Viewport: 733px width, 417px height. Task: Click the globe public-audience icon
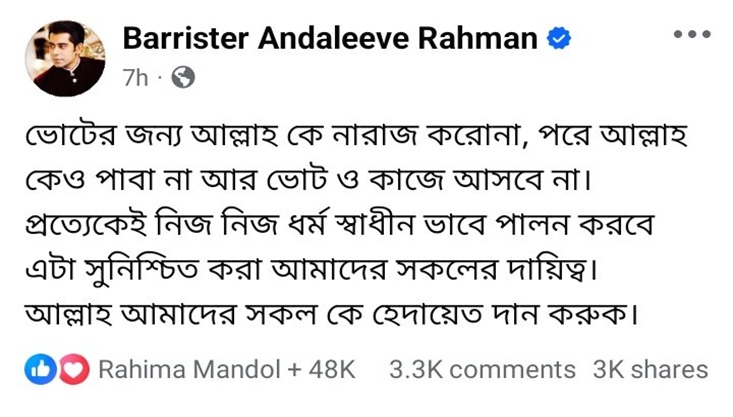(183, 77)
